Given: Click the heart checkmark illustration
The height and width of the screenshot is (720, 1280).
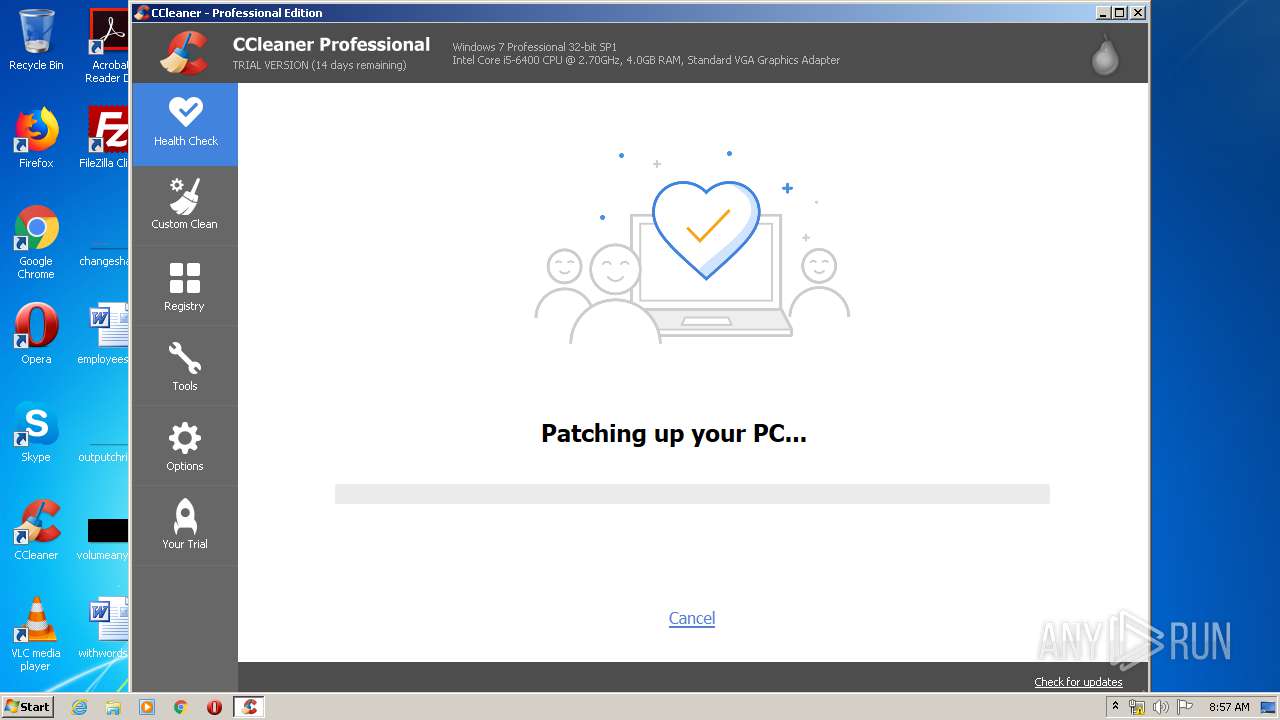Looking at the screenshot, I should pos(706,230).
